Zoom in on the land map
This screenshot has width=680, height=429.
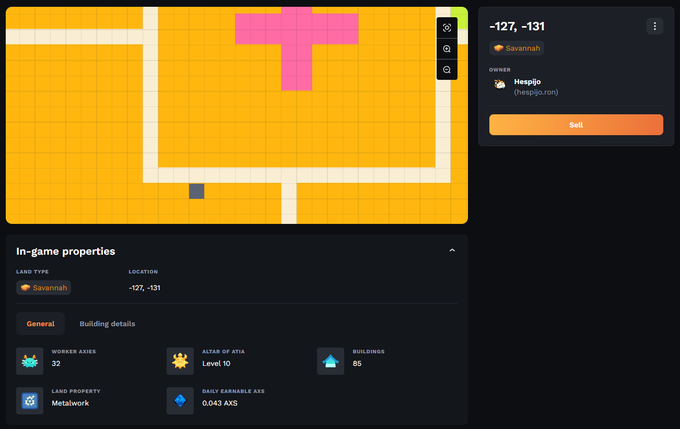pyautogui.click(x=447, y=49)
